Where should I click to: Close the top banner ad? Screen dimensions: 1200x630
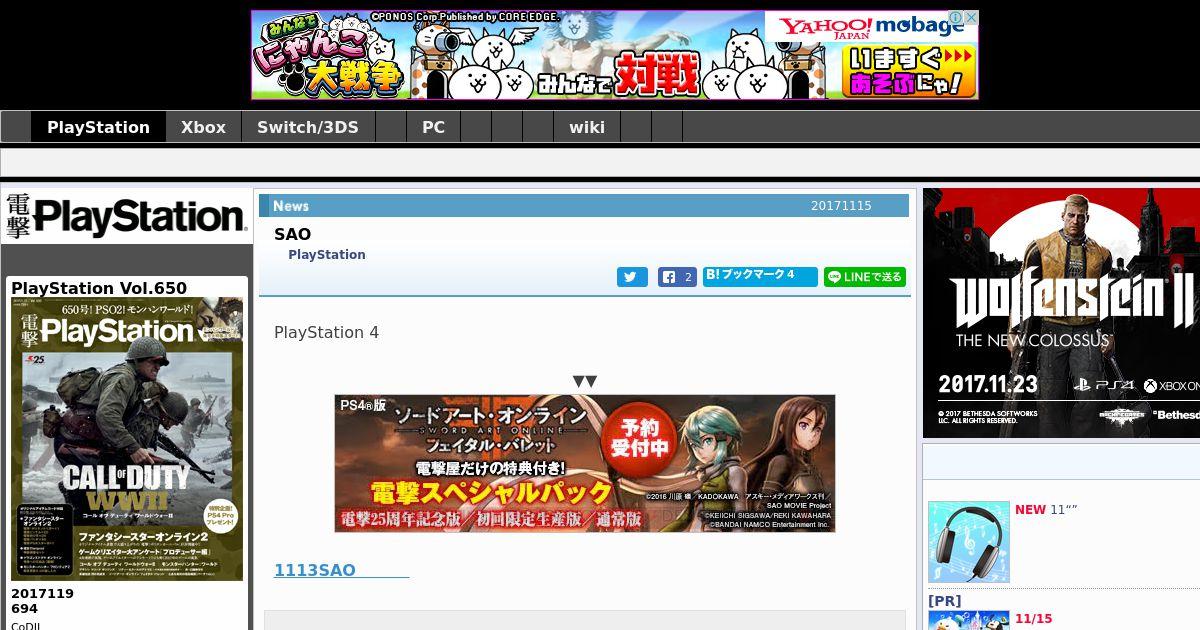click(x=971, y=17)
